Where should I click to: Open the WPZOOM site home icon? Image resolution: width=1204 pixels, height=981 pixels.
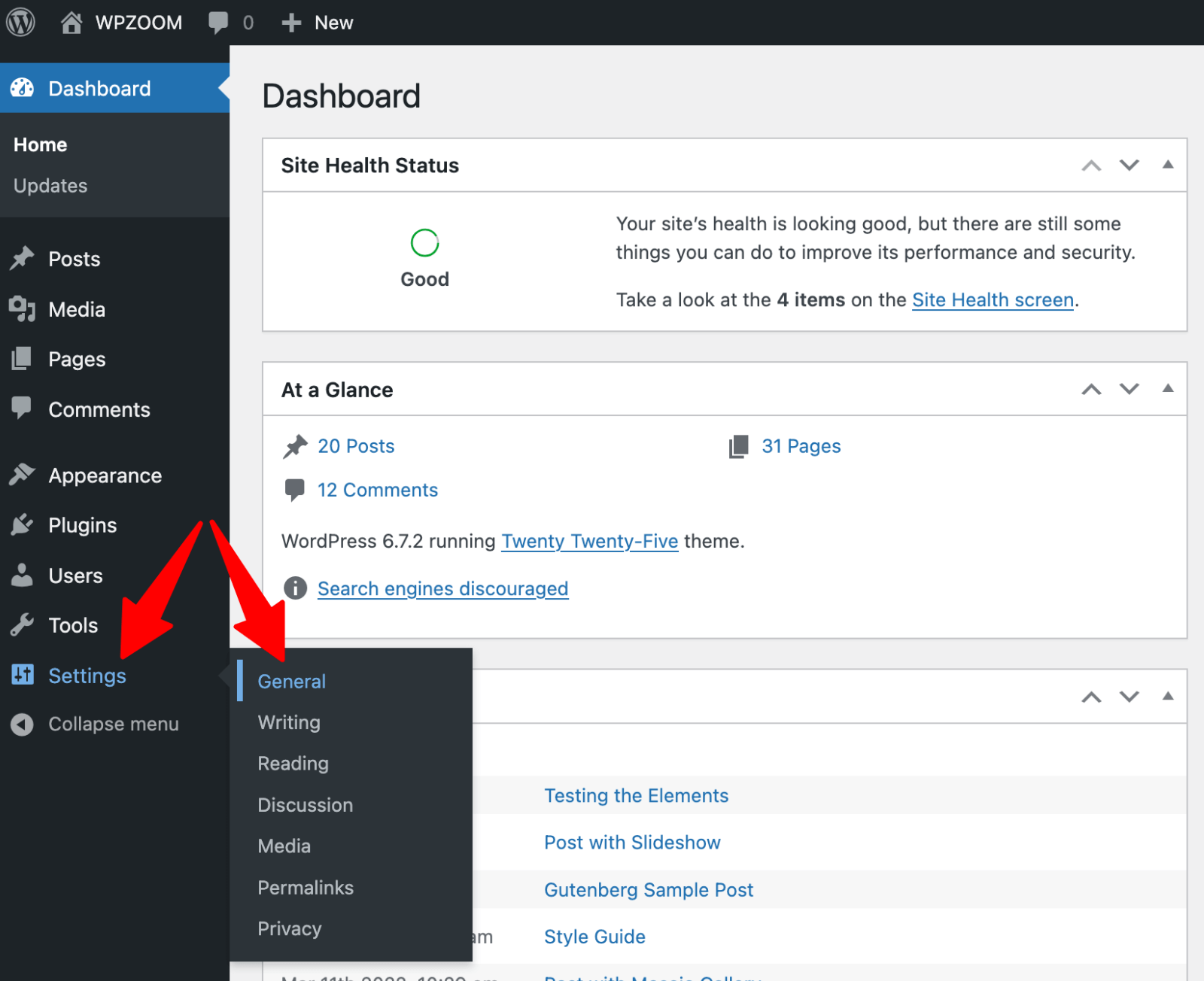click(71, 23)
